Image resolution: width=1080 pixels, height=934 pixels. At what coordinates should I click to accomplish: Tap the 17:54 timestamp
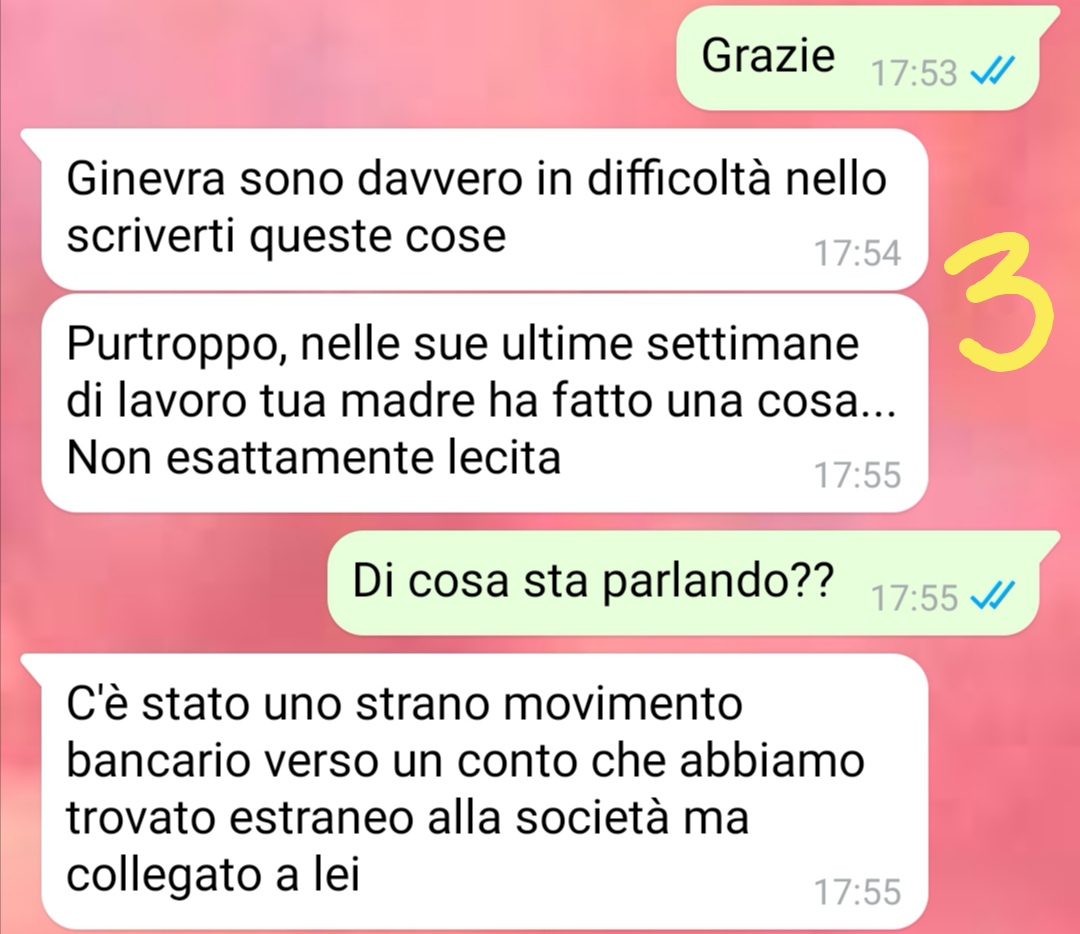click(x=858, y=253)
